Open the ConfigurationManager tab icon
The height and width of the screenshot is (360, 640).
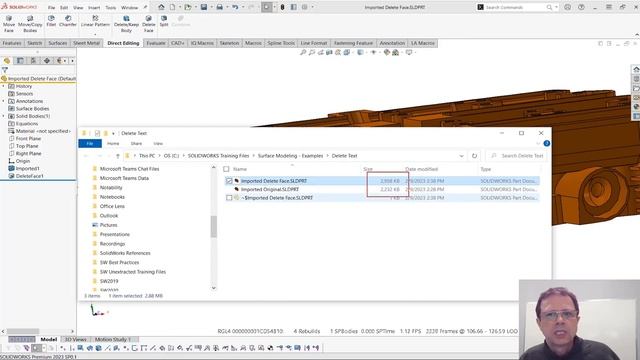click(x=33, y=60)
